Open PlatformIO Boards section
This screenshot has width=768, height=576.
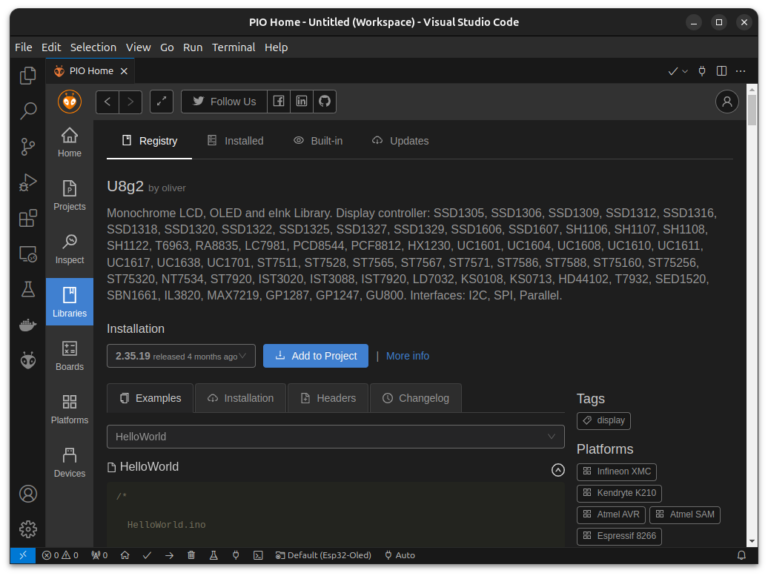click(69, 355)
